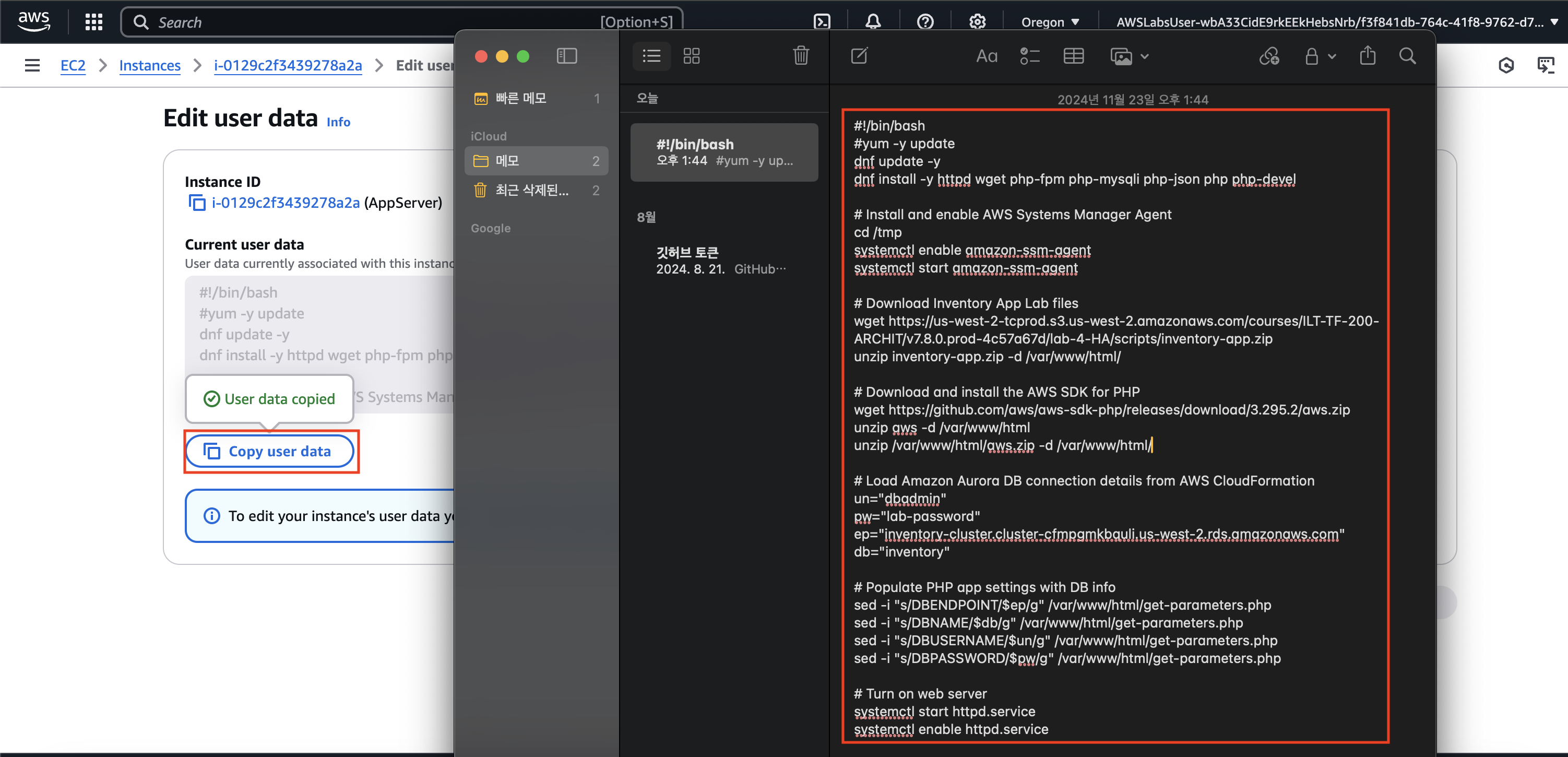Image resolution: width=1568 pixels, height=757 pixels.
Task: Expand the Oregon region dropdown
Action: [x=1049, y=22]
